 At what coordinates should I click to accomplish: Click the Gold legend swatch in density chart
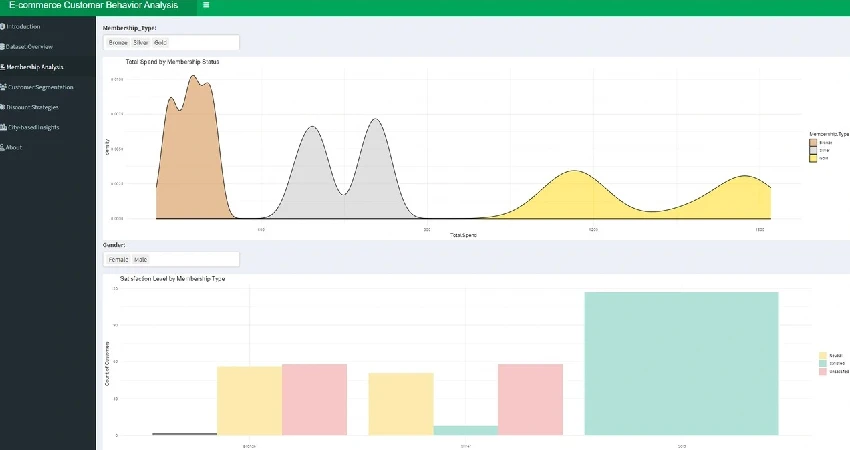pyautogui.click(x=813, y=159)
